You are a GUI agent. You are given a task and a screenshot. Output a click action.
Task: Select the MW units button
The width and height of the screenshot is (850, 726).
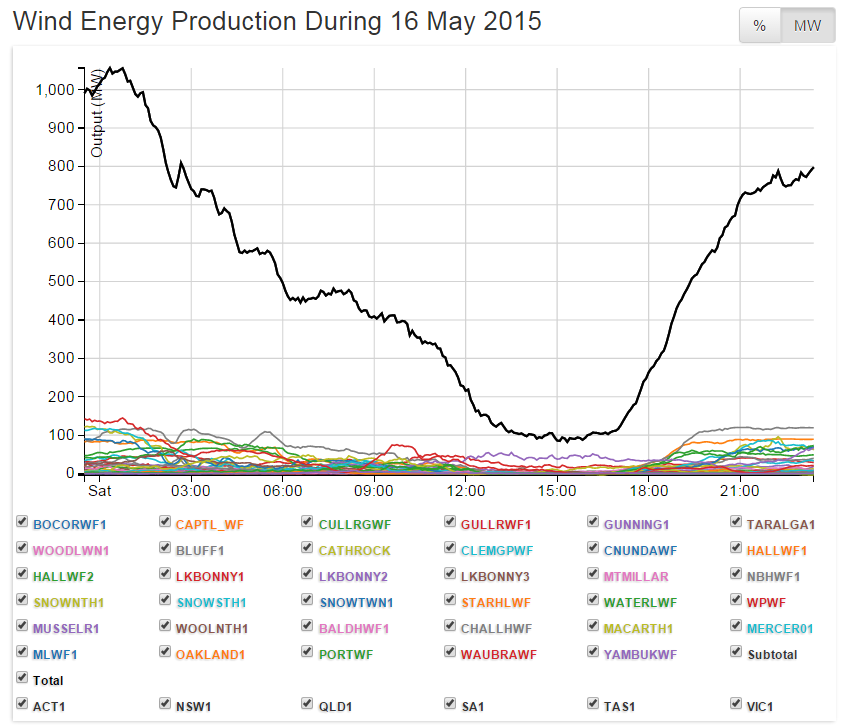(x=807, y=26)
